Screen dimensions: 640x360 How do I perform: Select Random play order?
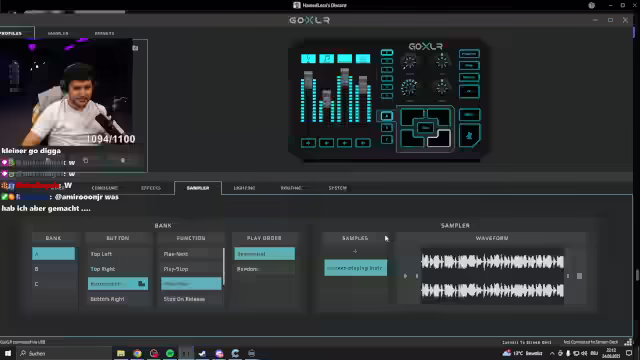(264, 269)
